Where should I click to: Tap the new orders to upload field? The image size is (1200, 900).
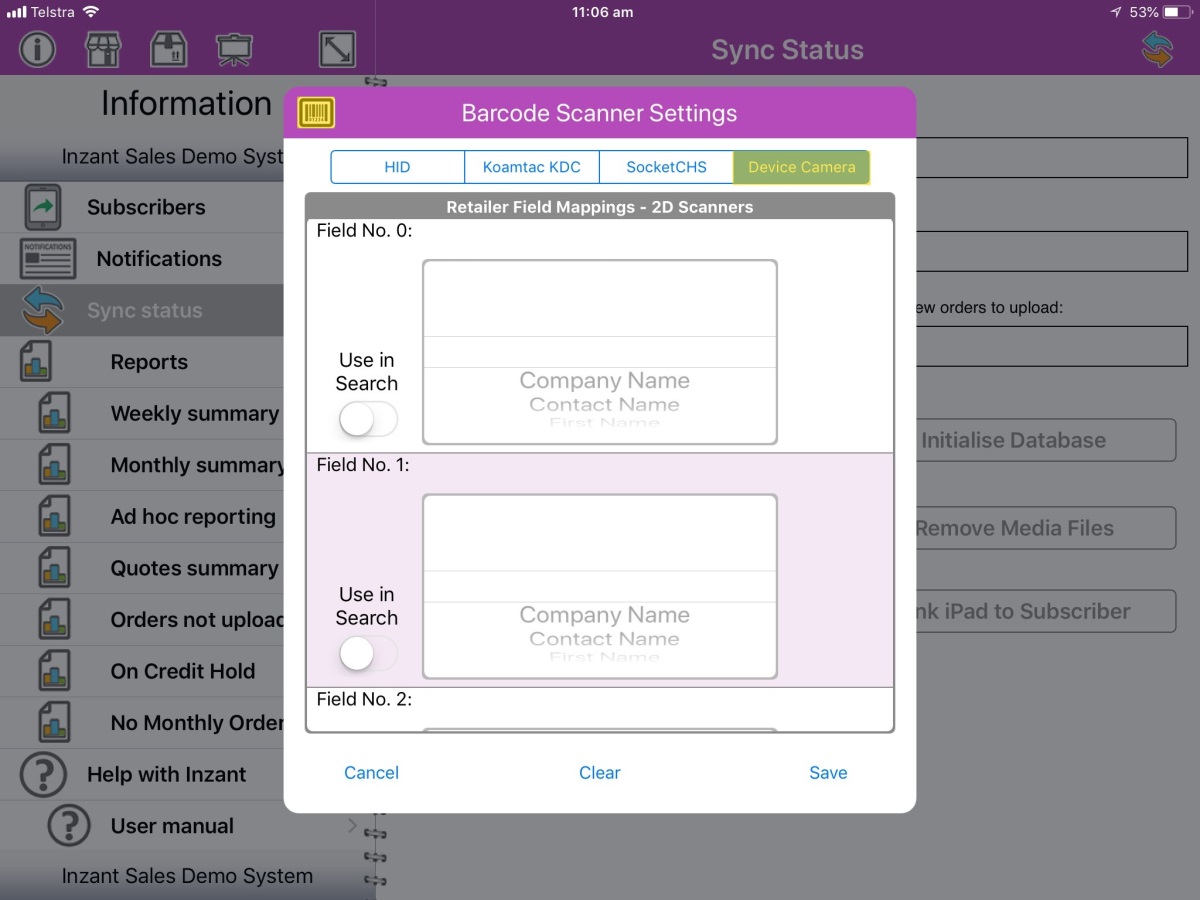(x=1050, y=346)
